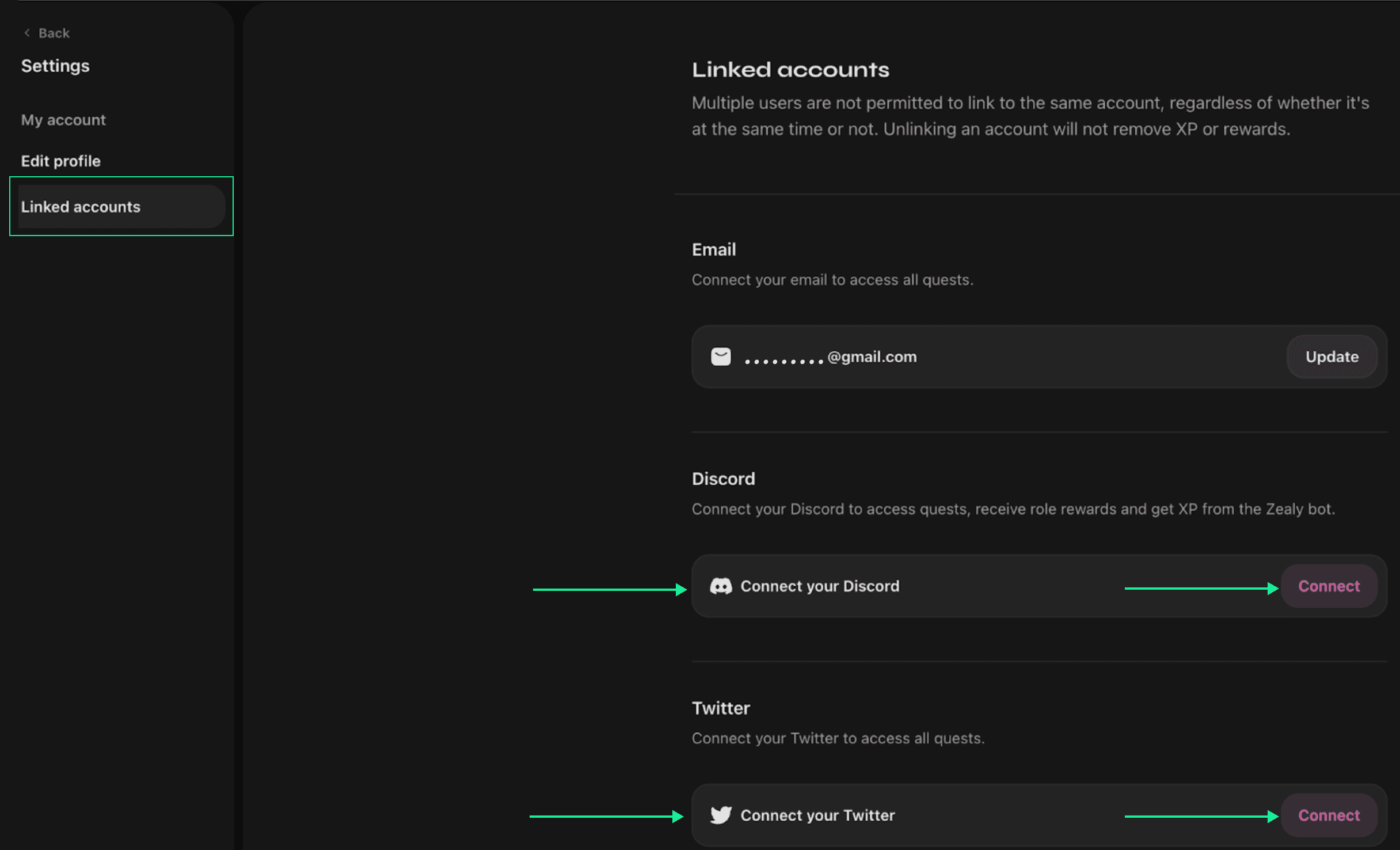The width and height of the screenshot is (1400, 850).
Task: Open the Edit profile section
Action: coord(60,161)
